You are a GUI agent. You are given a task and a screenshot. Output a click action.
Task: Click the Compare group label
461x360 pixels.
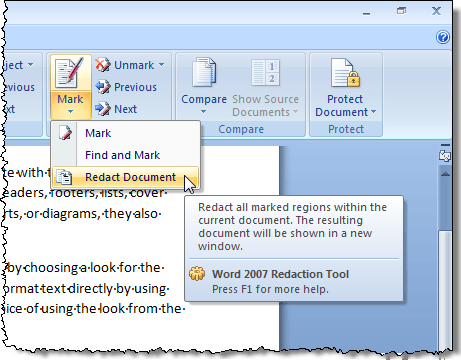pos(241,129)
